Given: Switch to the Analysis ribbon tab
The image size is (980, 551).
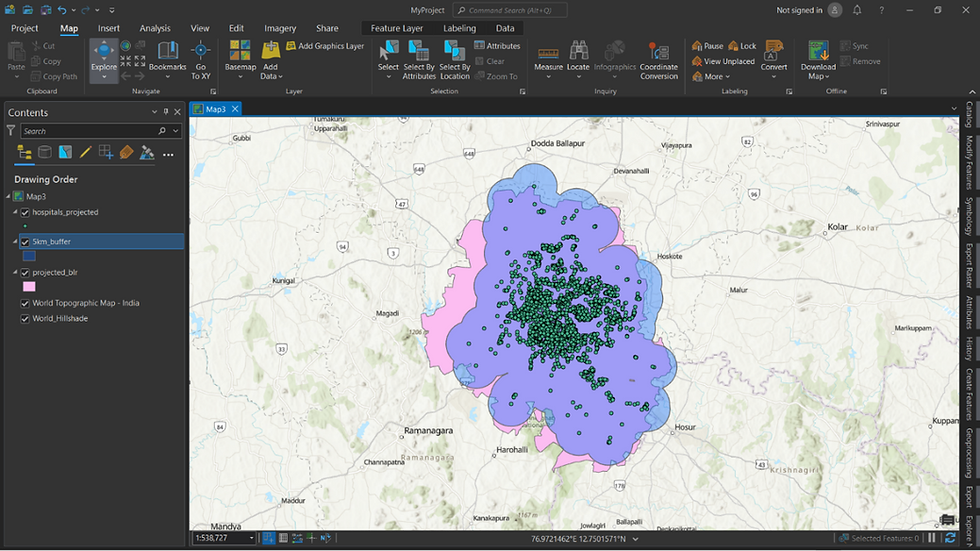Looking at the screenshot, I should 155,28.
